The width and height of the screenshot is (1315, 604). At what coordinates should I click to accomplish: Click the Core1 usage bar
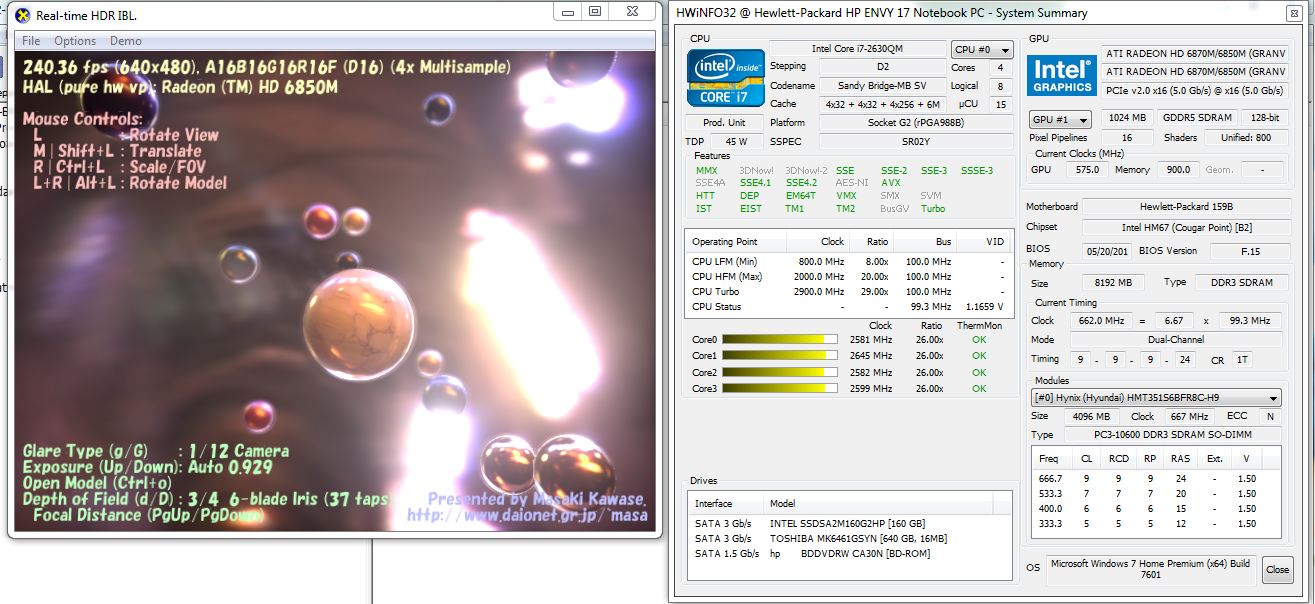pos(780,356)
